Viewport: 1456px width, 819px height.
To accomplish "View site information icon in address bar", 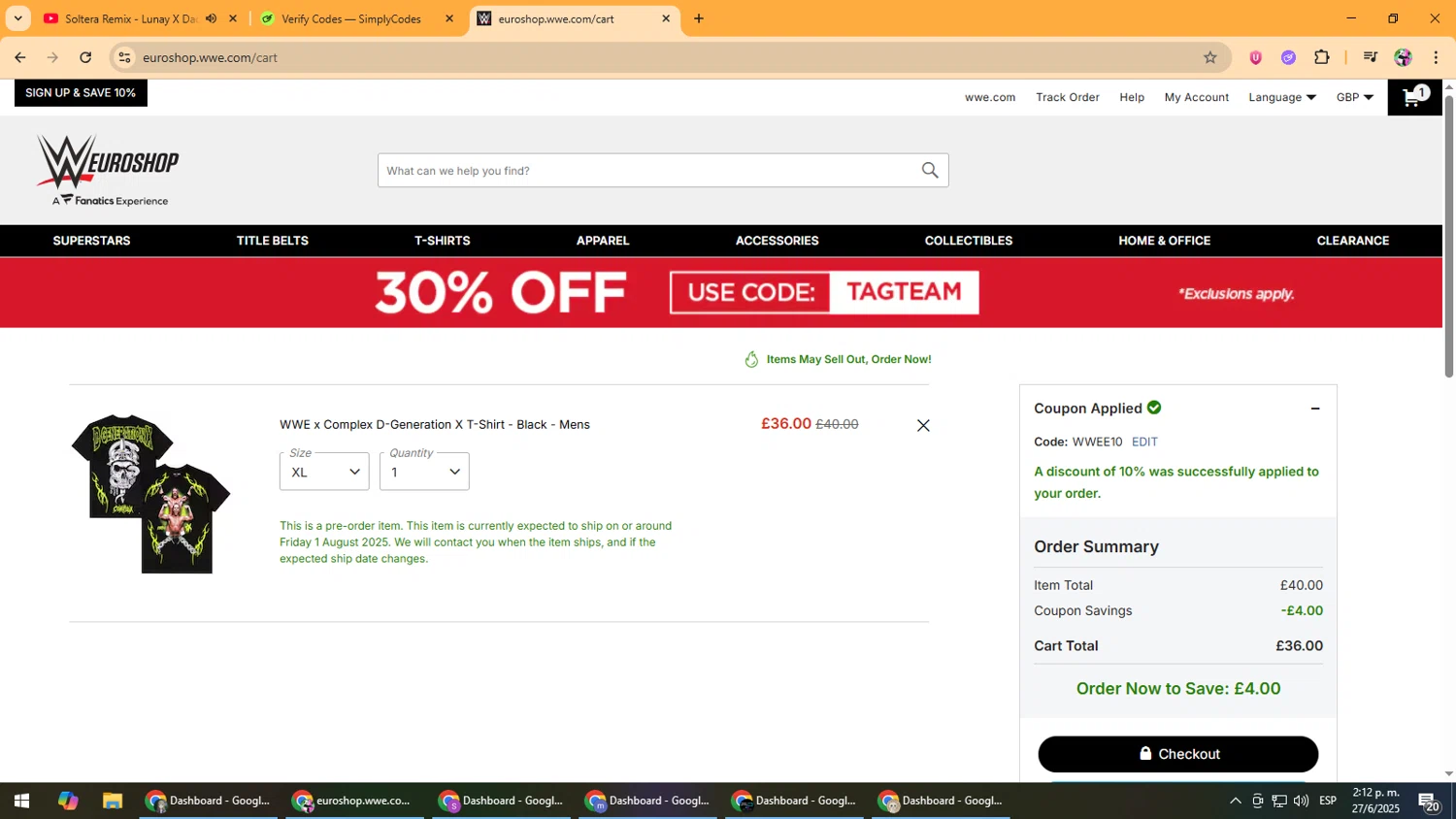I will coord(124,57).
